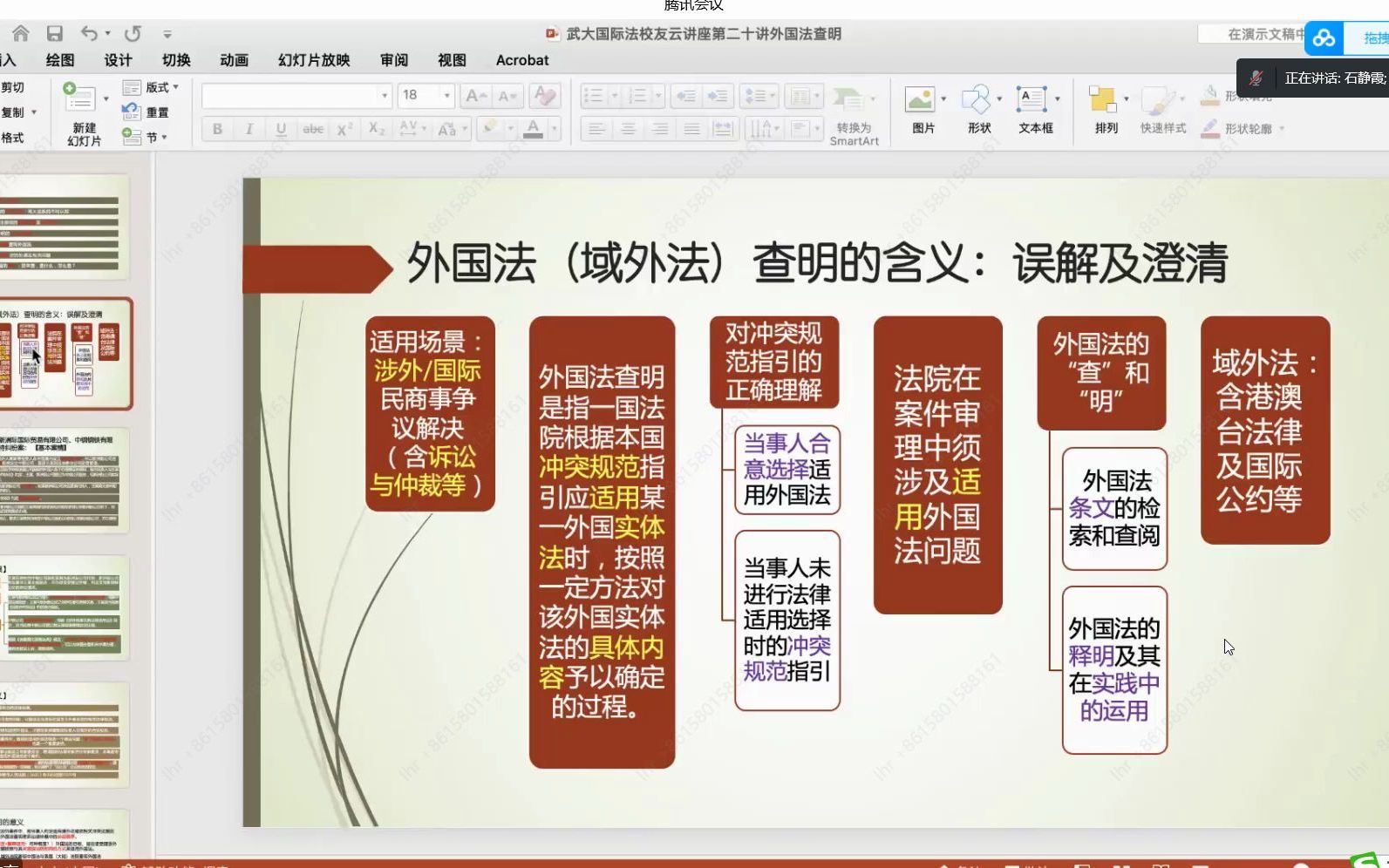This screenshot has width=1389, height=868.
Task: Click the muted microphone icon in meeting bar
Action: point(1256,78)
